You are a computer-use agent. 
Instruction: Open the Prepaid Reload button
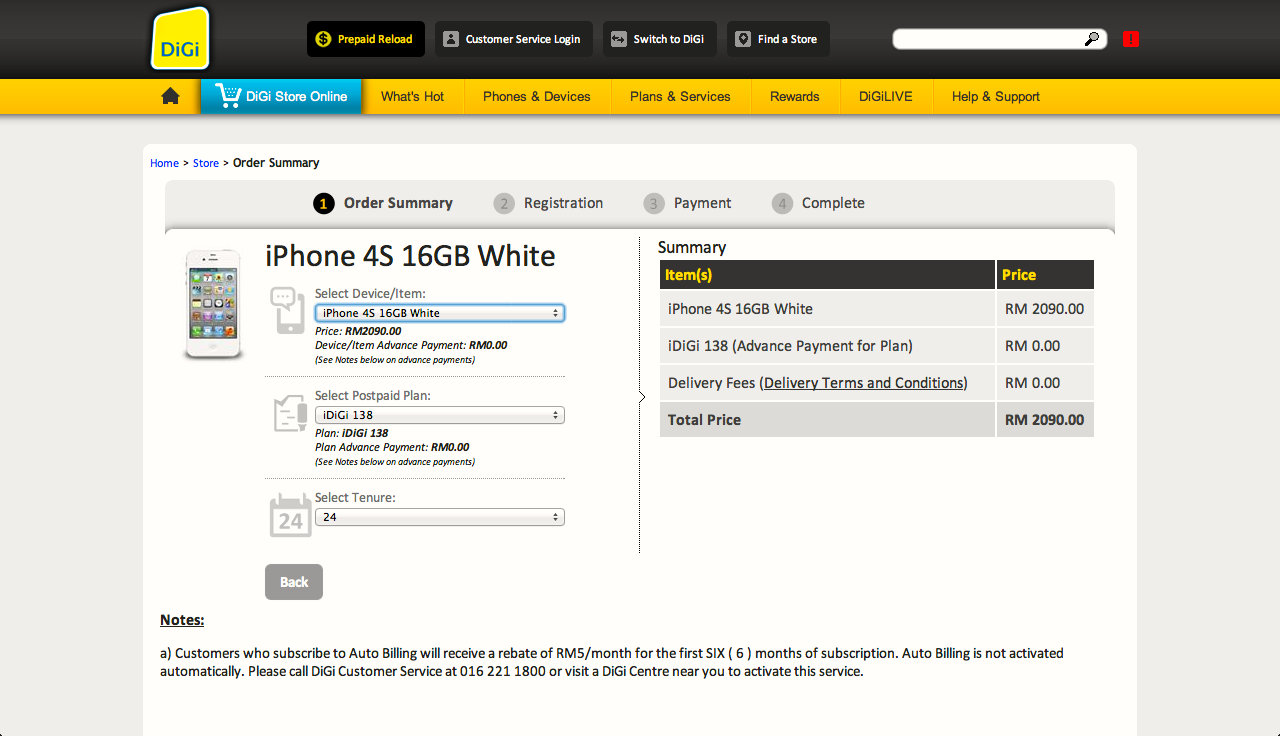pyautogui.click(x=366, y=39)
